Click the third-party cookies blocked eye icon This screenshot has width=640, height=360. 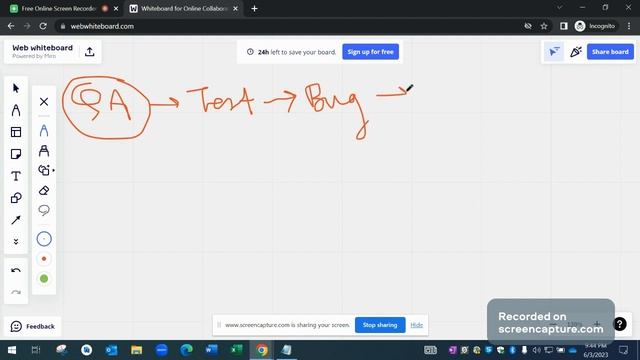[528, 26]
